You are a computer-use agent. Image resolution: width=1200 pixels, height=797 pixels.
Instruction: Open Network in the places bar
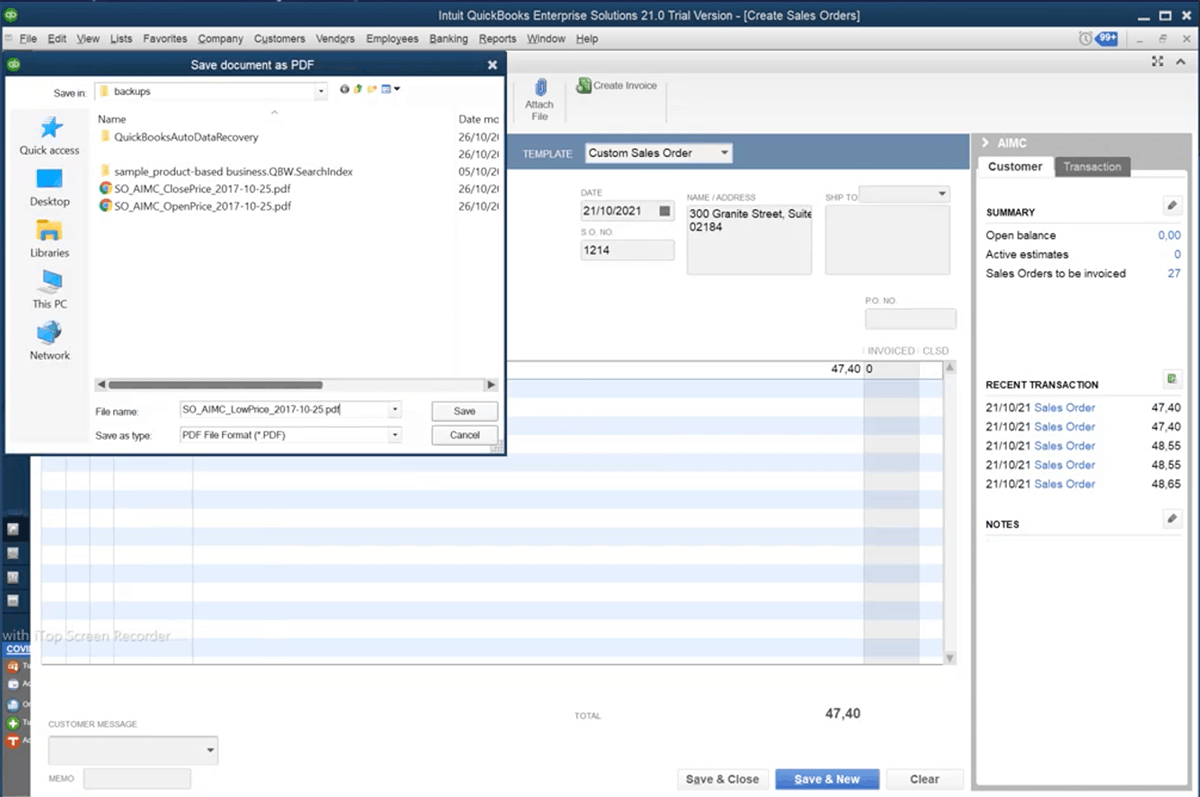pos(49,341)
